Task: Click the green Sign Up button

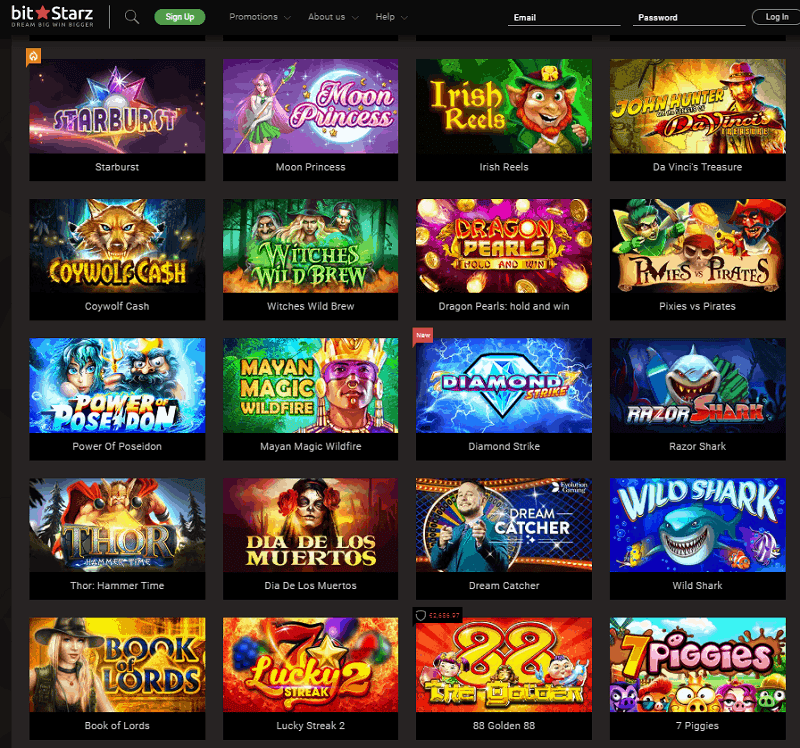Action: [x=180, y=17]
